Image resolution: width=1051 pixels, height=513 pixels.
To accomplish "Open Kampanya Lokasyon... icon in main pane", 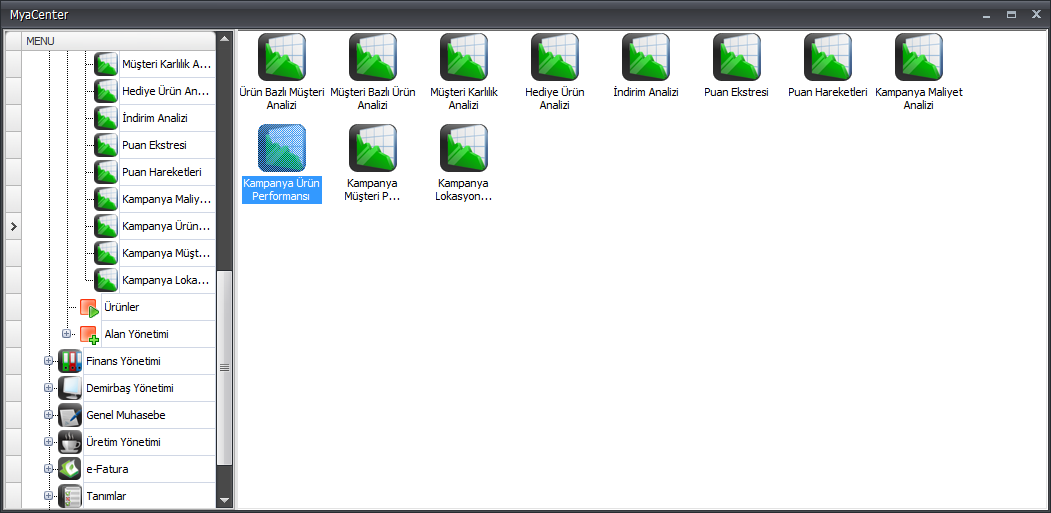I will (464, 148).
